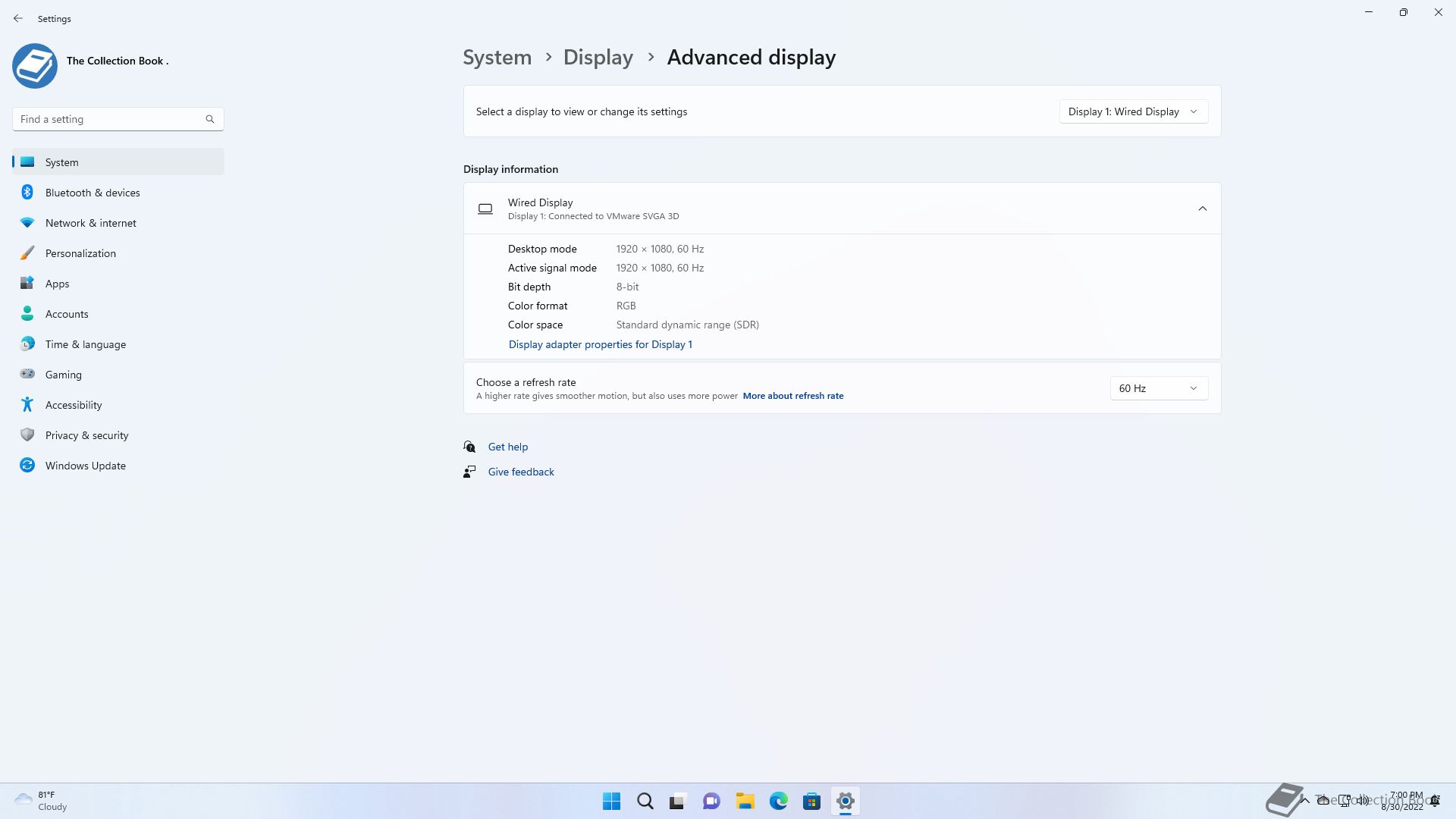Go to Personalization settings
Screen dimensions: 1456x819
point(80,253)
